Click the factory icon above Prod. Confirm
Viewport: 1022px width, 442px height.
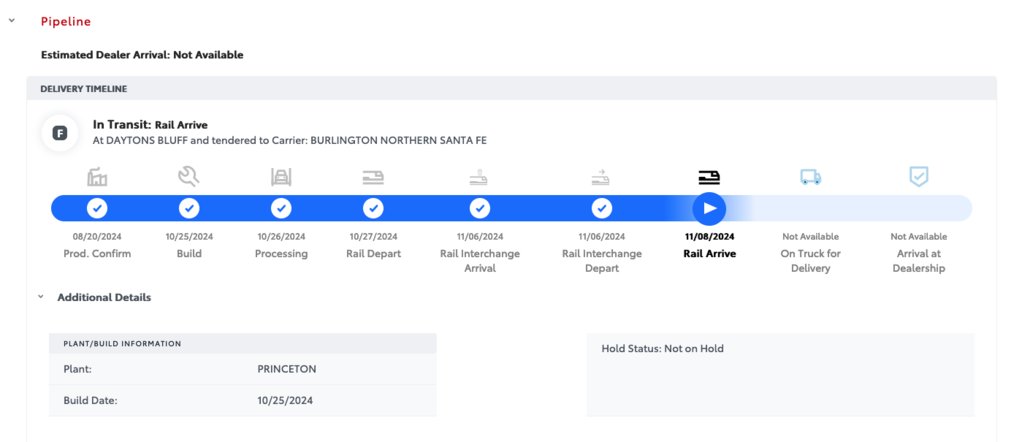coord(97,177)
